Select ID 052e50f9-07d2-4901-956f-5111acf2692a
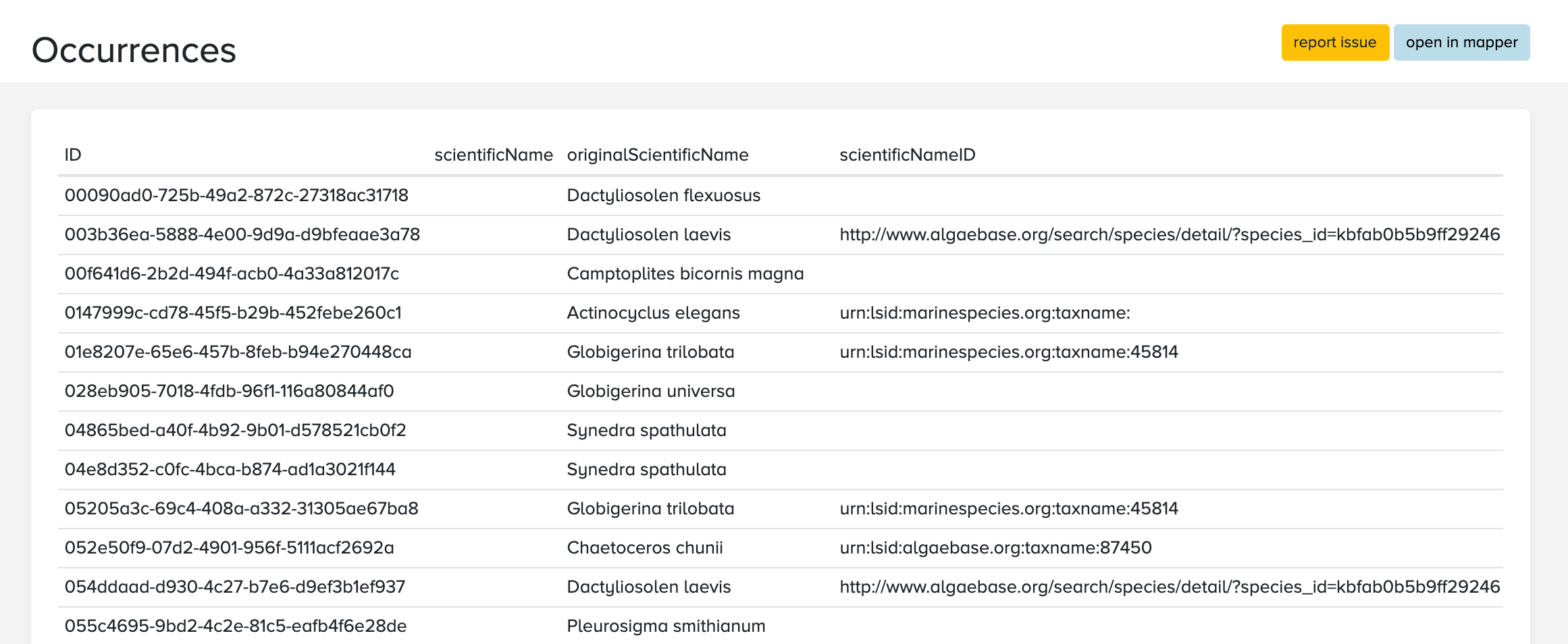The height and width of the screenshot is (644, 1568). click(x=229, y=547)
